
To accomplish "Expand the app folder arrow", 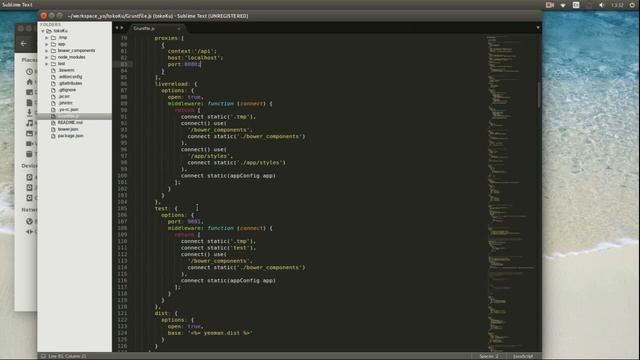I will [x=47, y=44].
